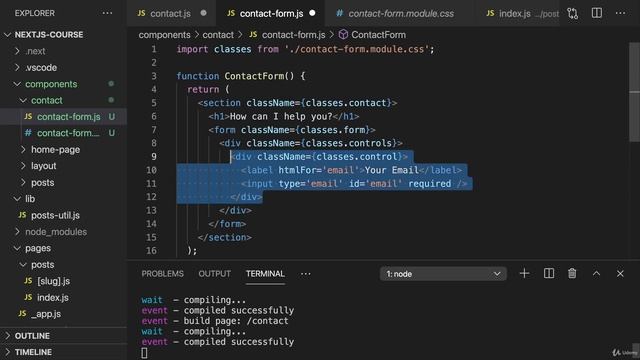Click the compare changes icon in editor toolbar
The image size is (640, 360).
573,13
